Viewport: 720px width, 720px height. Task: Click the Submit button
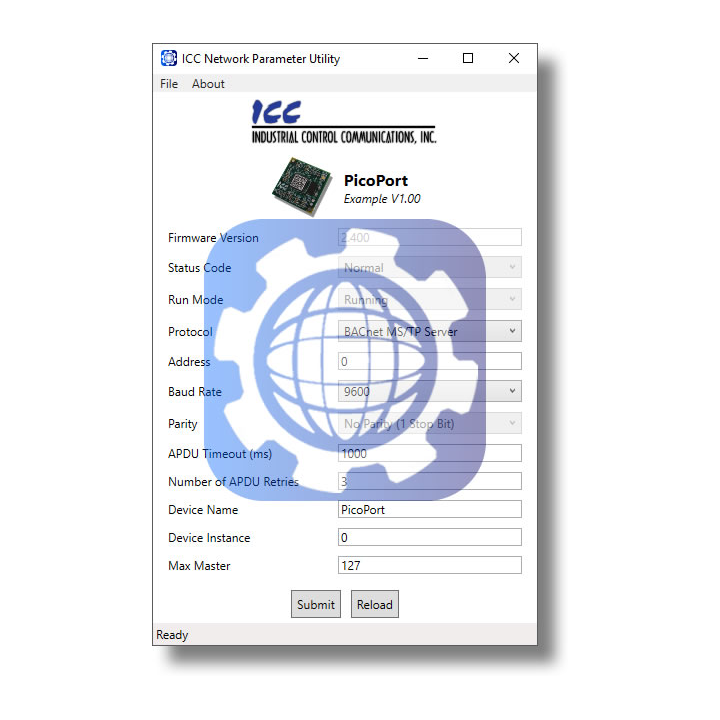[316, 604]
